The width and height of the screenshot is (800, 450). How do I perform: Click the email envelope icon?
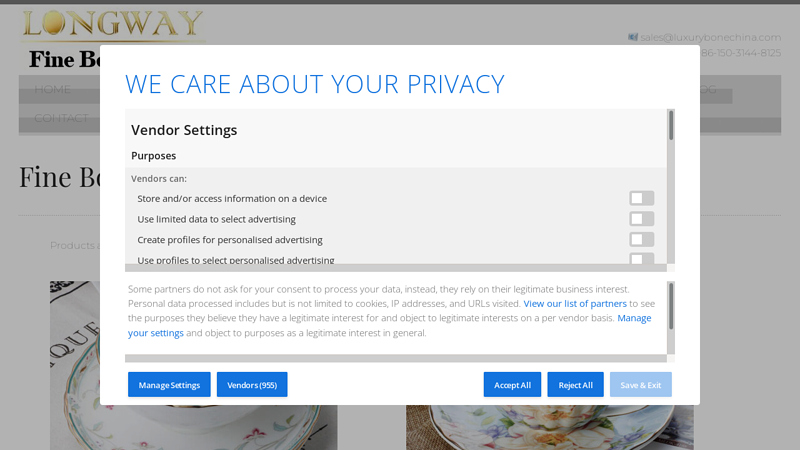633,37
